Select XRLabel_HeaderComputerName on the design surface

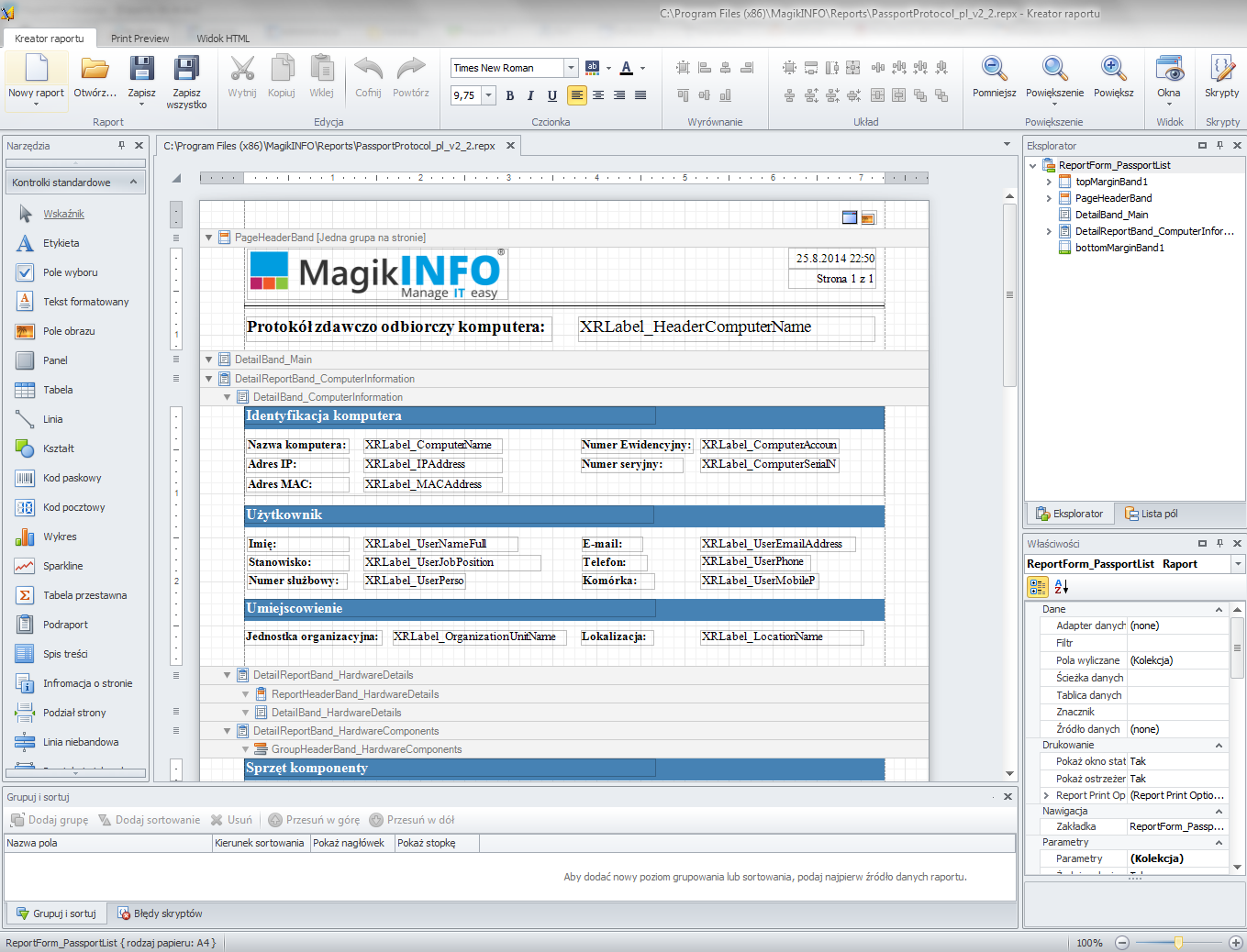pos(727,328)
